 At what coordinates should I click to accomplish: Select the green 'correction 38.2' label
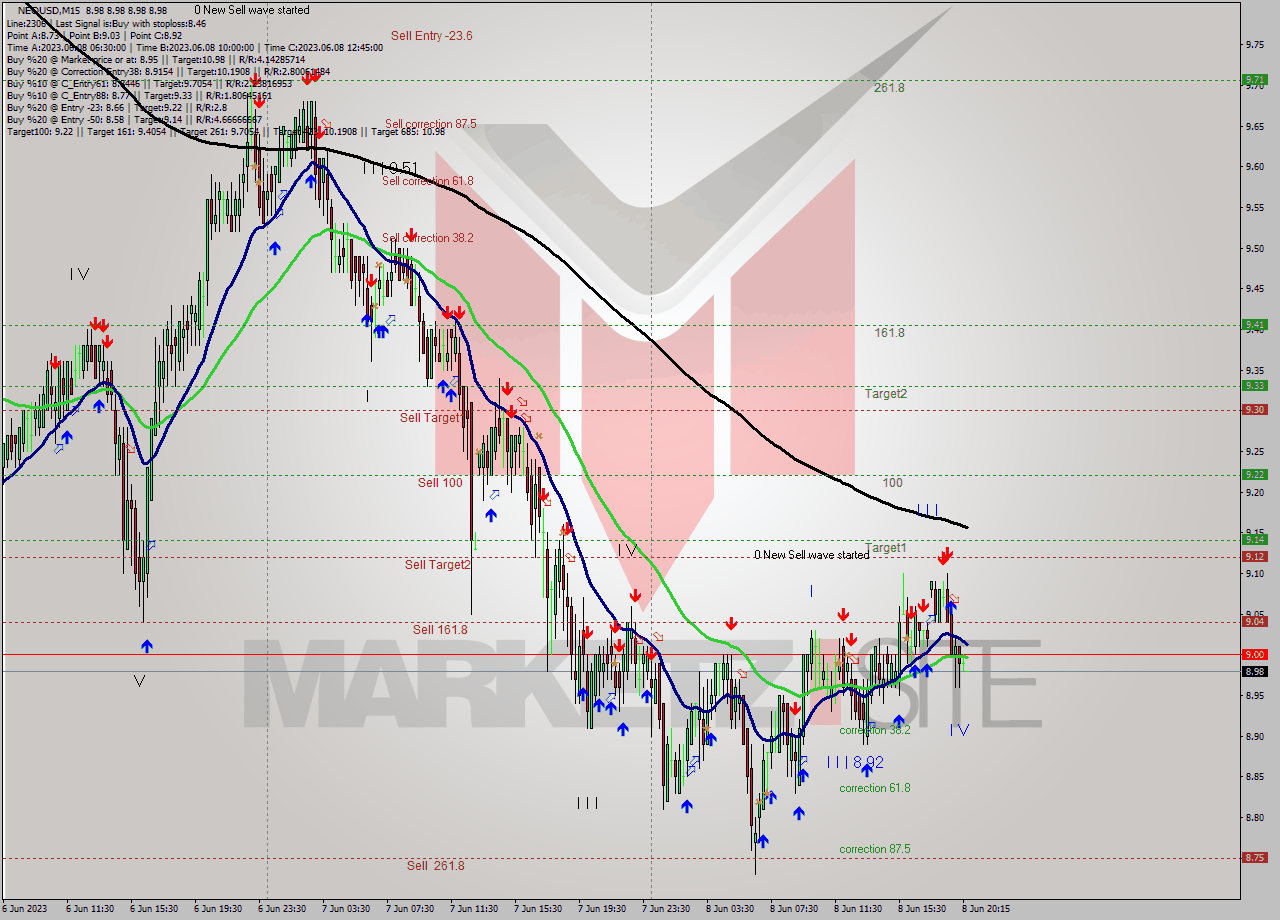tap(875, 730)
